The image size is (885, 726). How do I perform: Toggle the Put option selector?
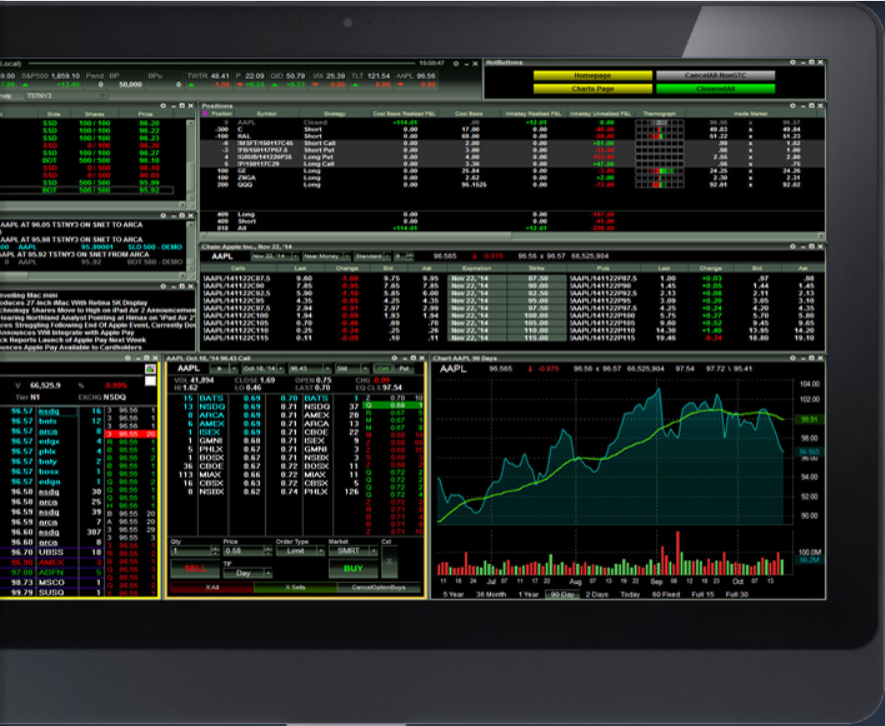[x=405, y=369]
